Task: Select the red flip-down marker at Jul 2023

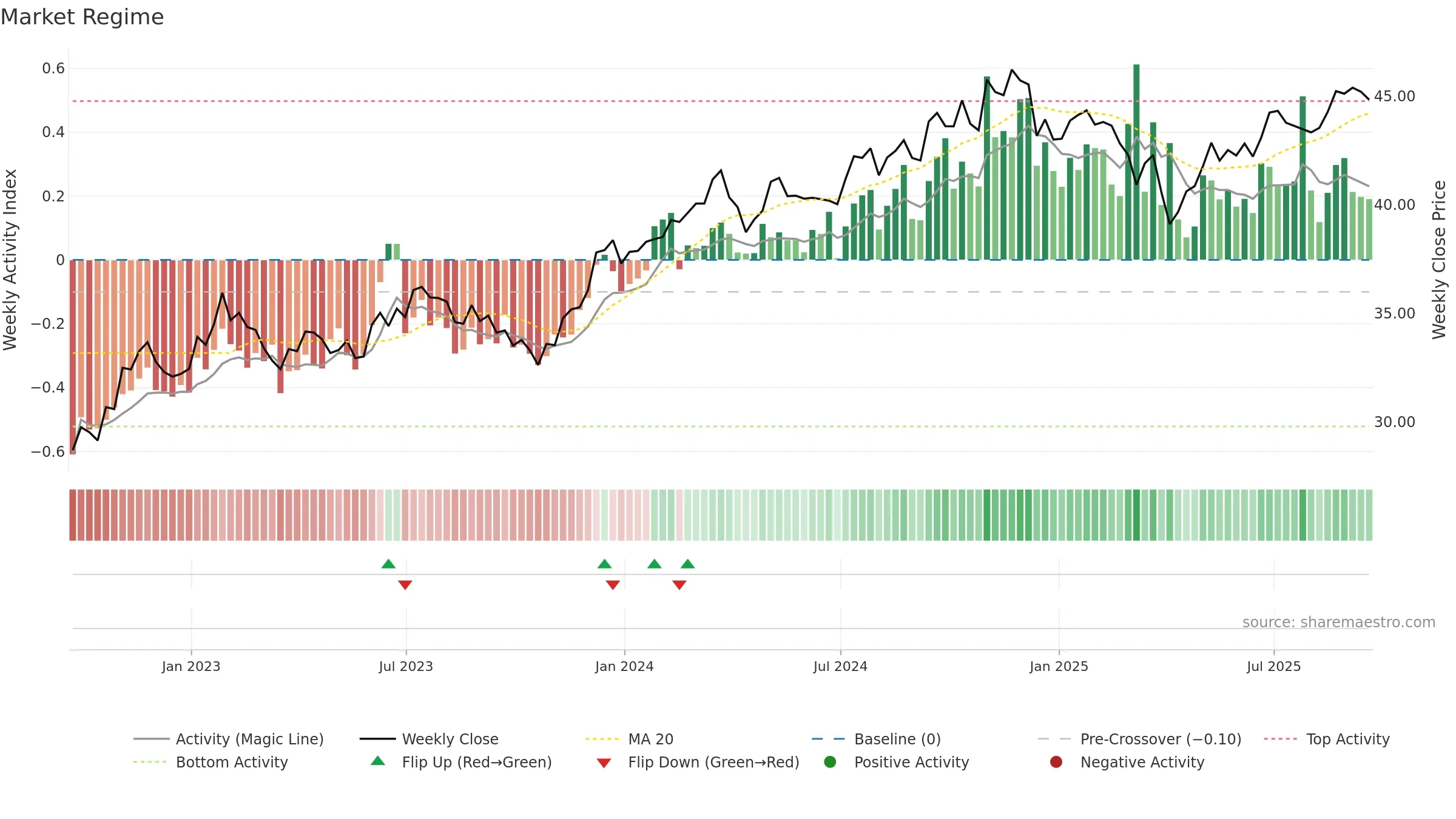Action: tap(405, 585)
